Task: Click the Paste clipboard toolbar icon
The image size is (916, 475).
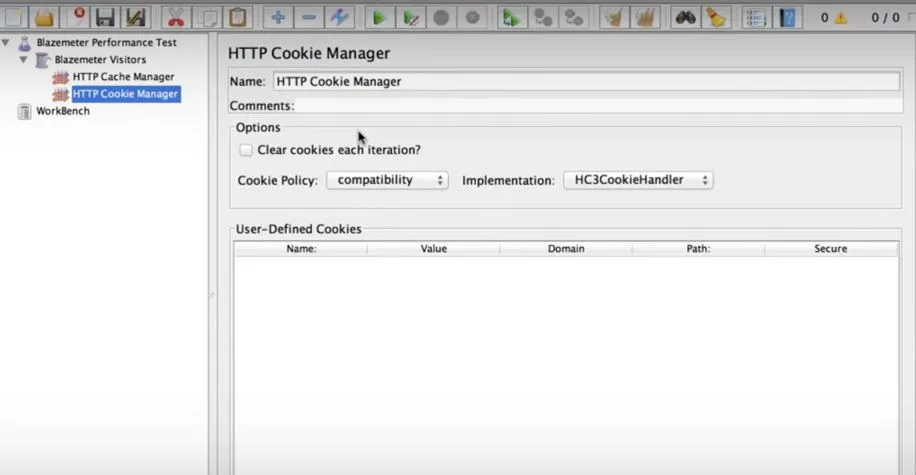Action: tap(237, 18)
